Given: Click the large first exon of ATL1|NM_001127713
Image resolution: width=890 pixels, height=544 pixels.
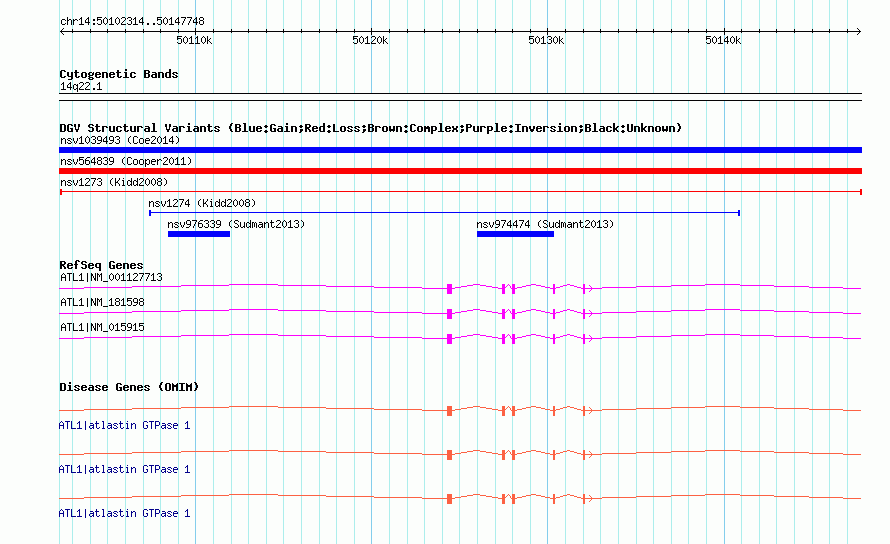Looking at the screenshot, I should click(450, 289).
